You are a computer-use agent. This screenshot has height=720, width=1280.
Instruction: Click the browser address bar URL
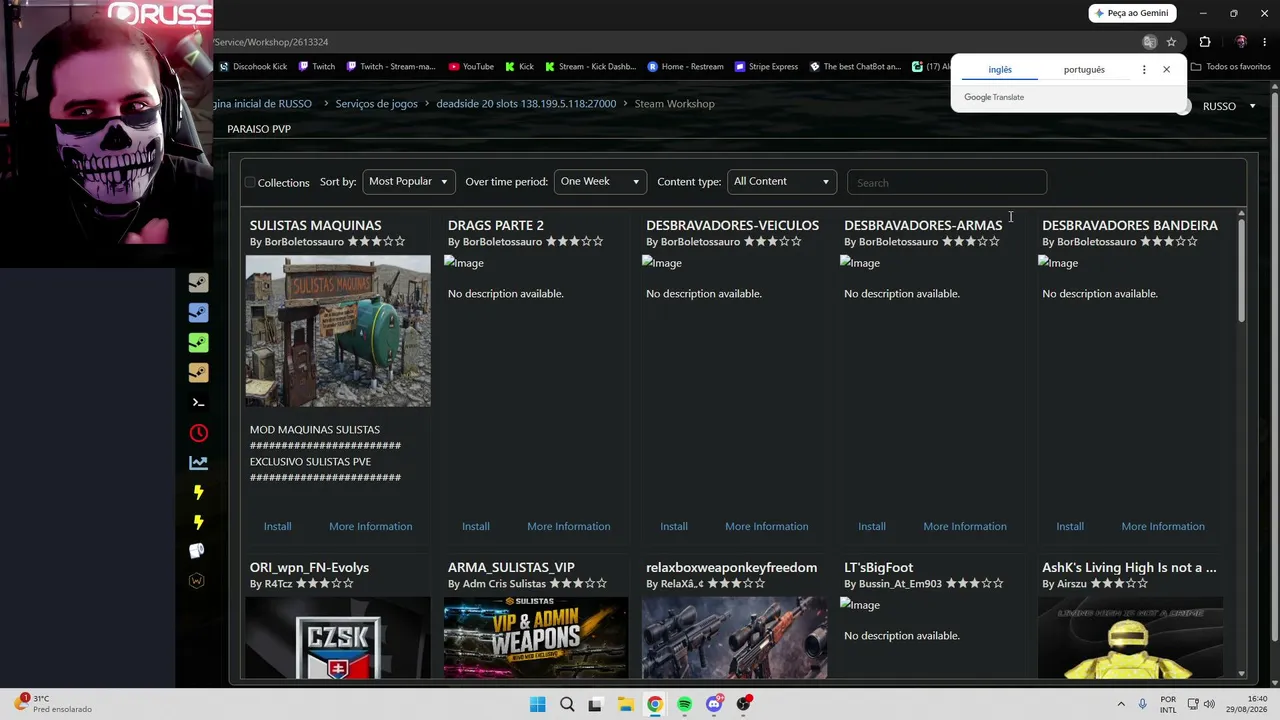pyautogui.click(x=271, y=42)
